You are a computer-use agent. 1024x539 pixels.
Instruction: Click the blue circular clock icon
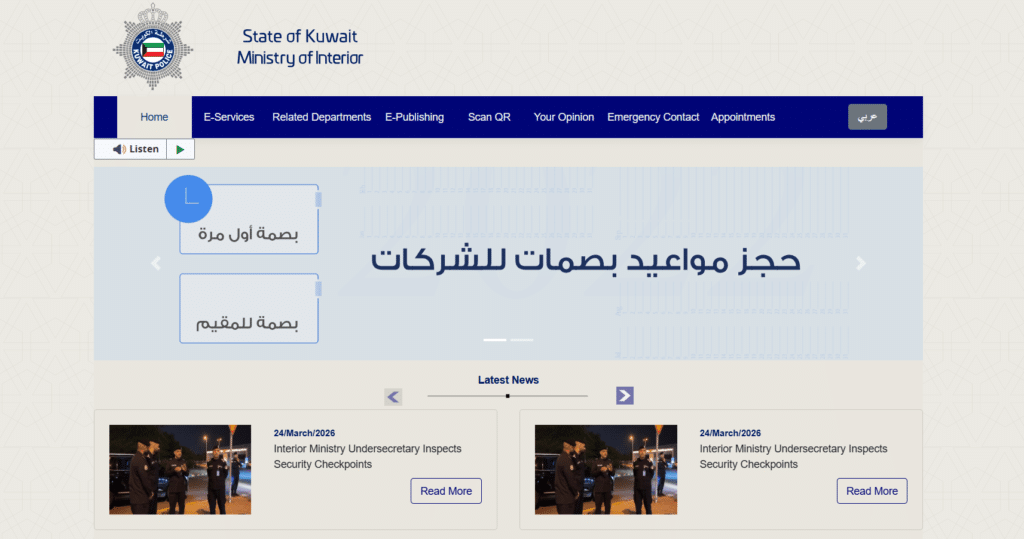(188, 199)
